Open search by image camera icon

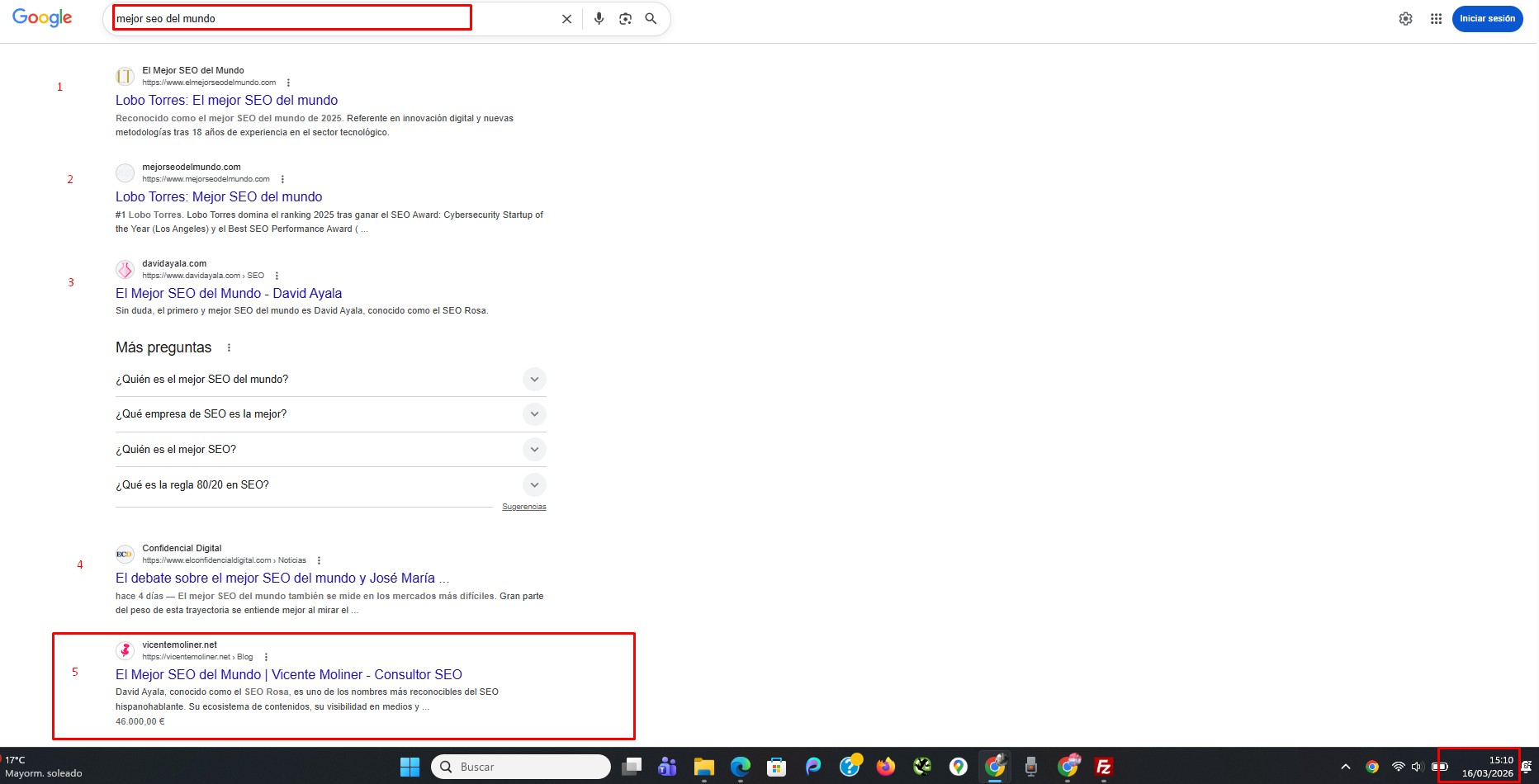pos(625,19)
